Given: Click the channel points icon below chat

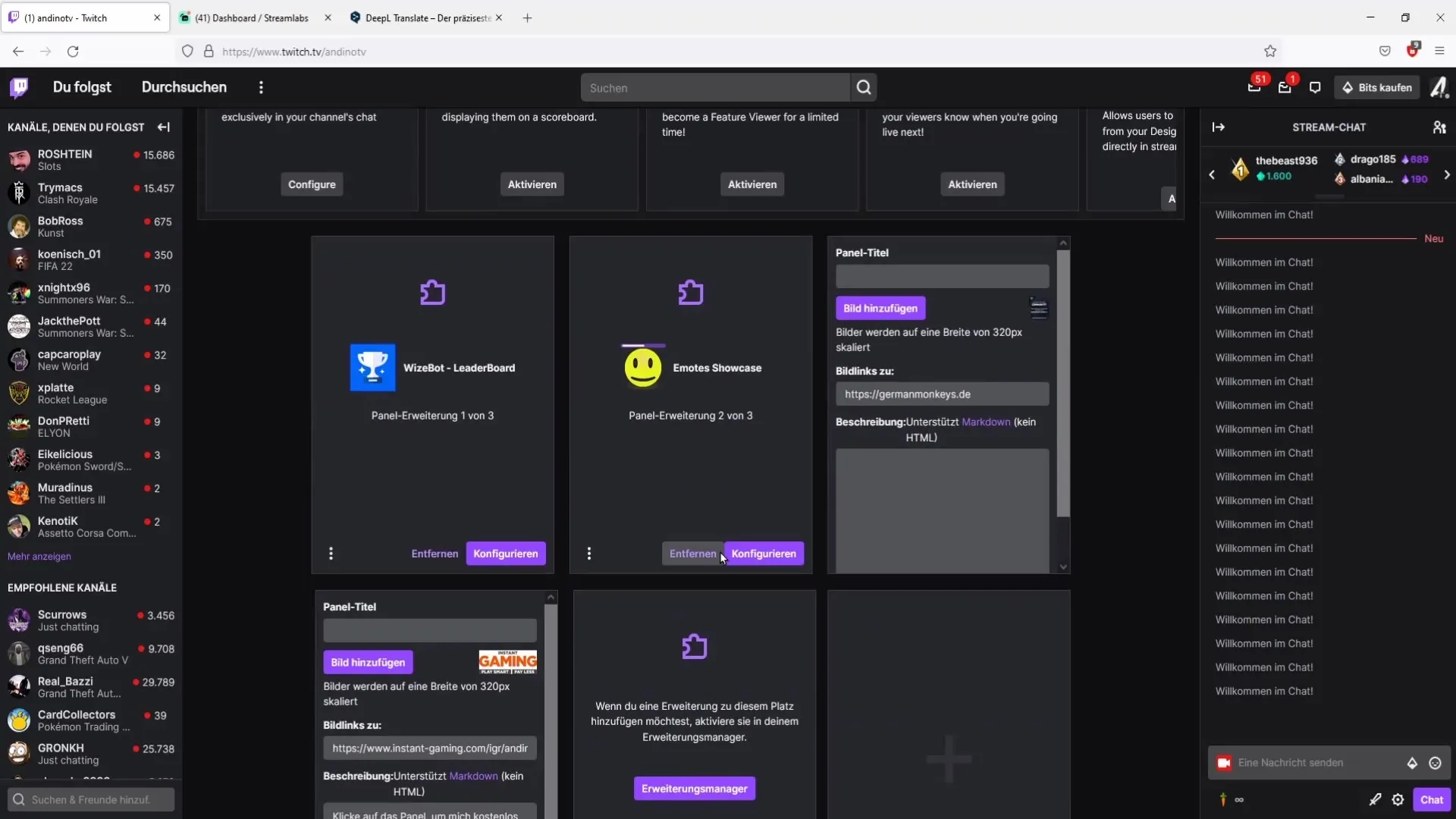Looking at the screenshot, I should 1222,799.
